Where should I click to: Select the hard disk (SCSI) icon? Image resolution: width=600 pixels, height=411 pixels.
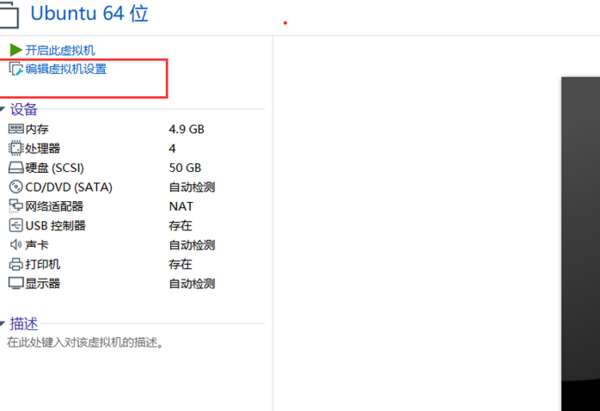click(16, 168)
